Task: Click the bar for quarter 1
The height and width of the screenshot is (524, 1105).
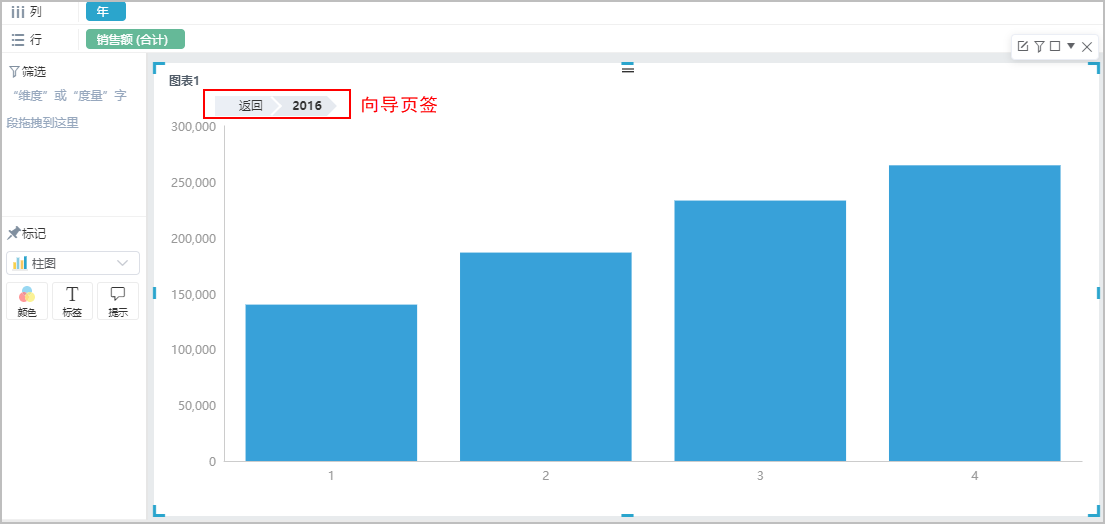Action: 331,382
